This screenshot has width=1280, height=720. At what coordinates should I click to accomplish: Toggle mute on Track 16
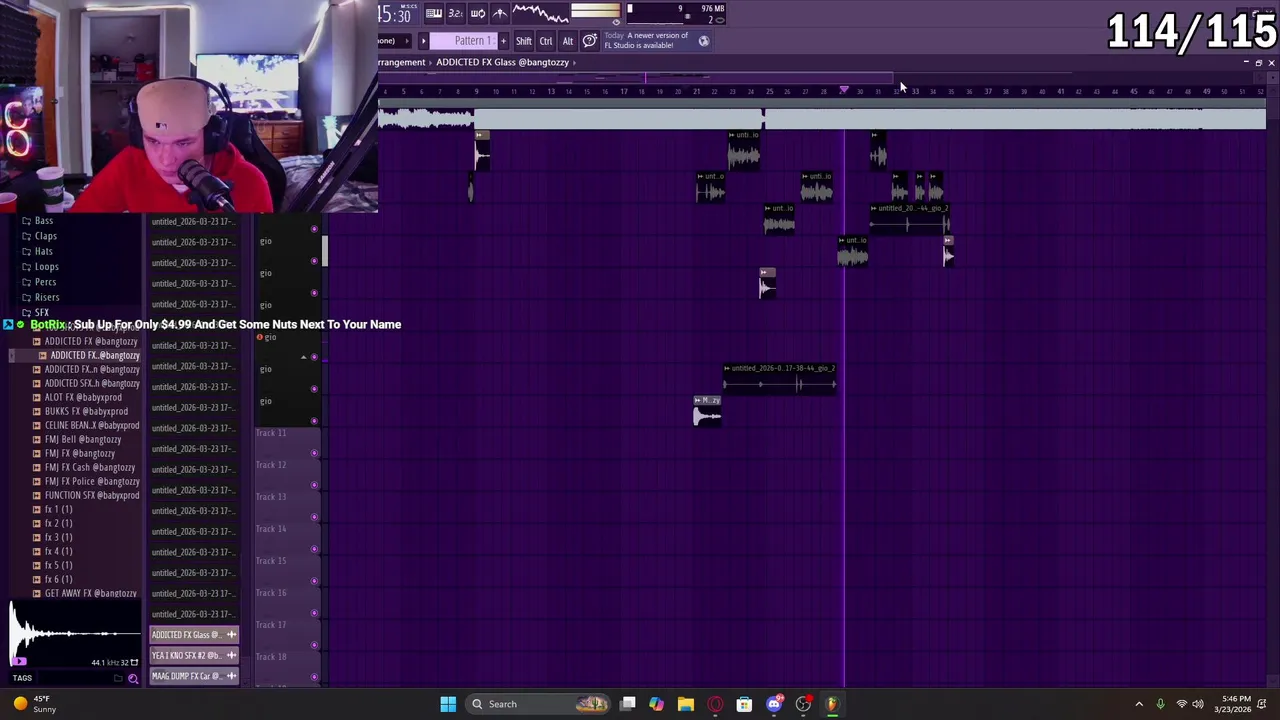[314, 613]
